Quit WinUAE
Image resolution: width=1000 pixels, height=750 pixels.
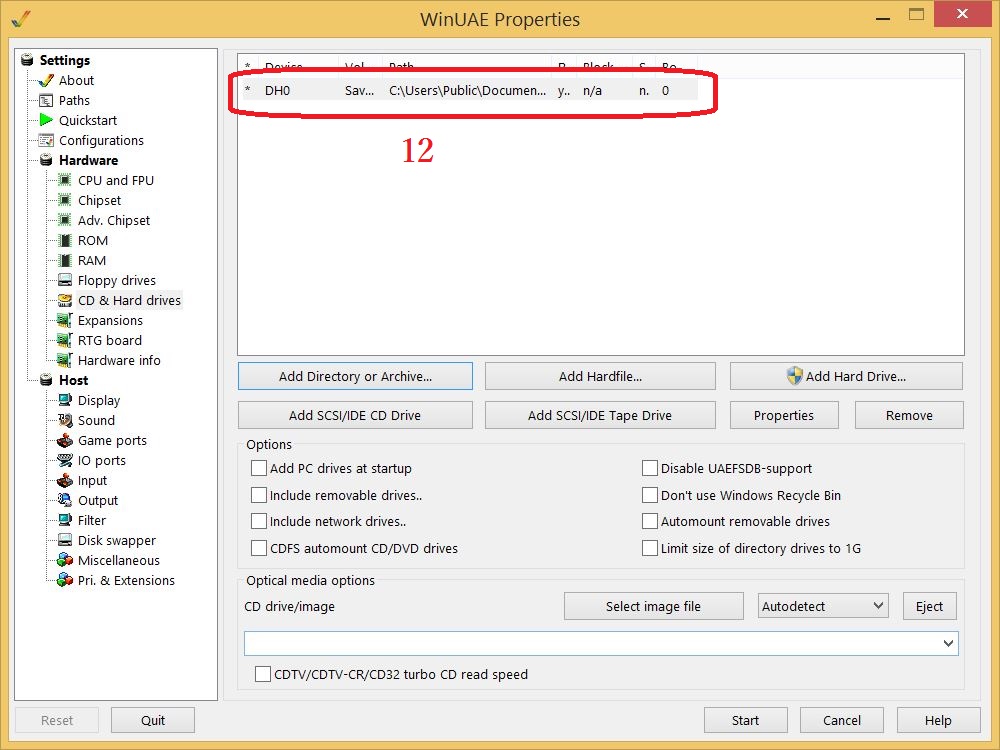click(x=153, y=720)
